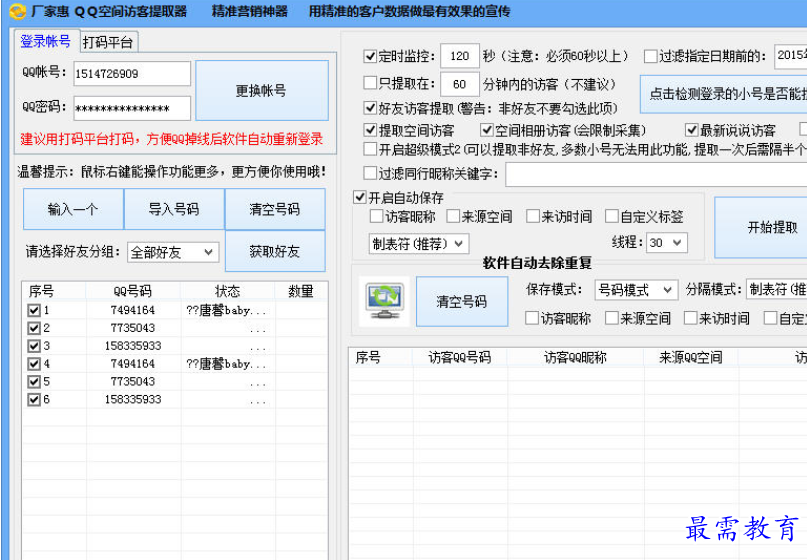
Task: Click the 更换帐号 button
Action: point(262,91)
